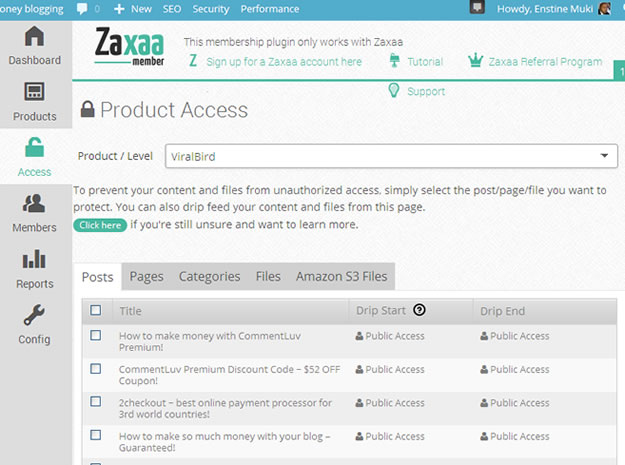This screenshot has width=625, height=465.
Task: Click the Drip Start column header
Action: click(381, 310)
